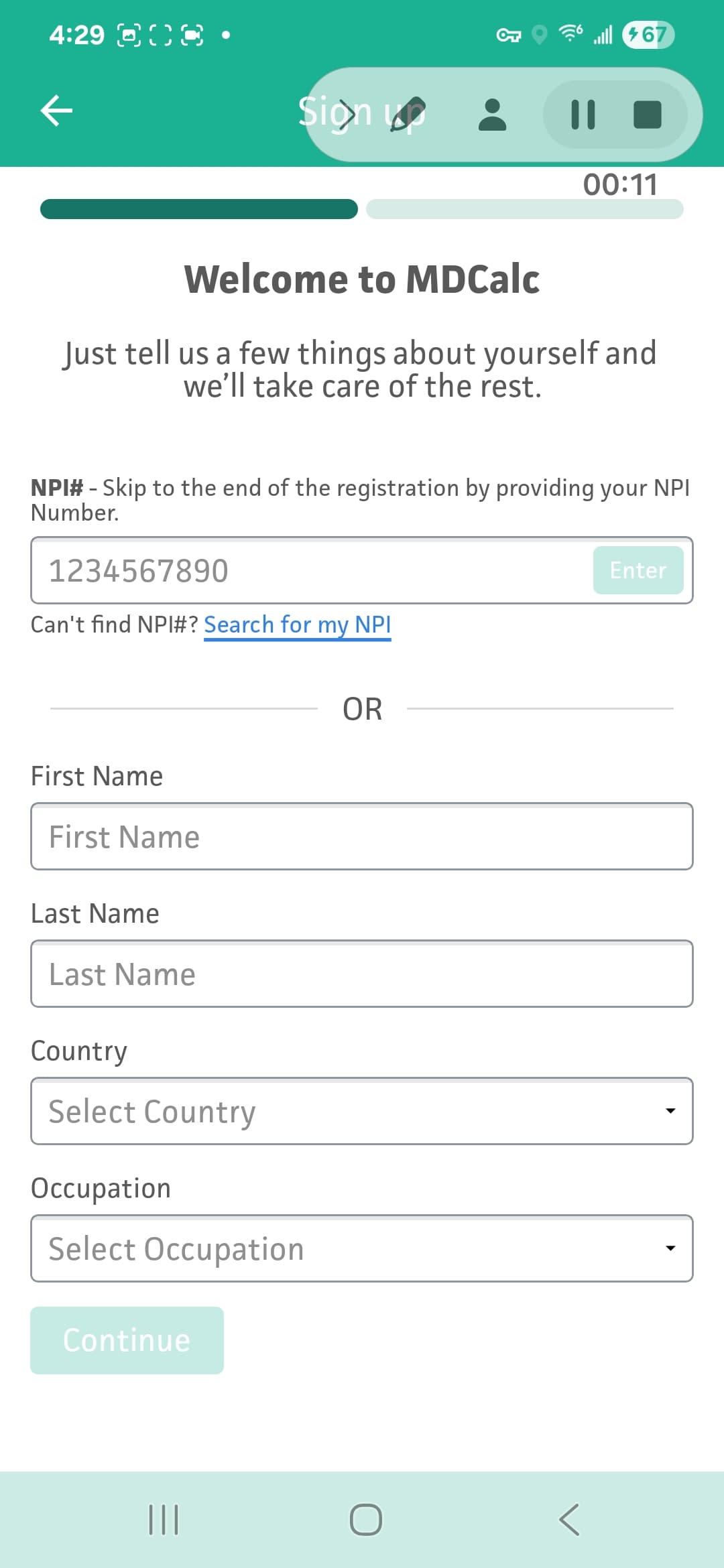Open the Select Occupation dropdown
The height and width of the screenshot is (1568, 724).
click(x=362, y=1248)
